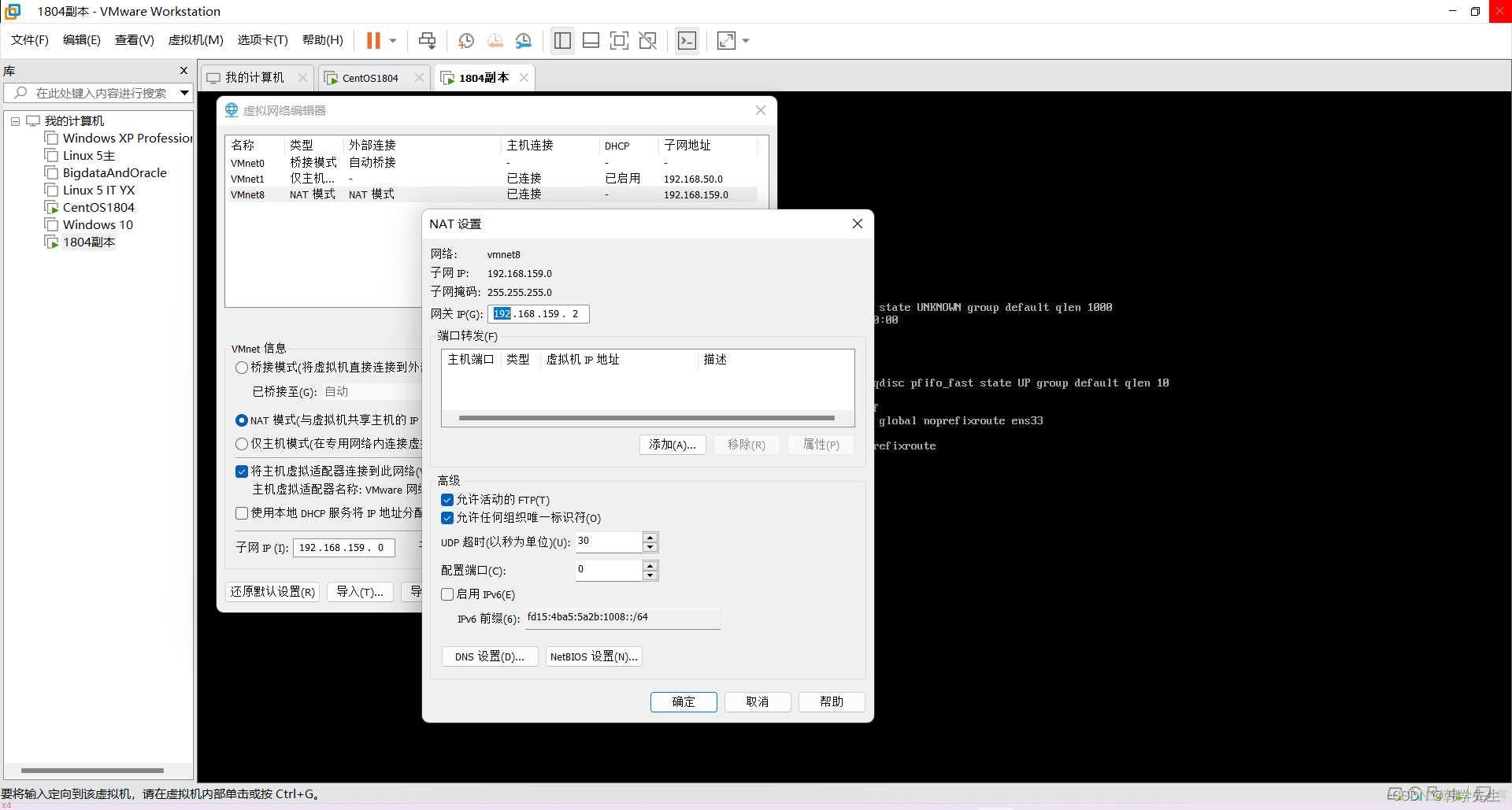Select the VMnet1 row in network list
The width and height of the screenshot is (1512, 810).
[492, 179]
